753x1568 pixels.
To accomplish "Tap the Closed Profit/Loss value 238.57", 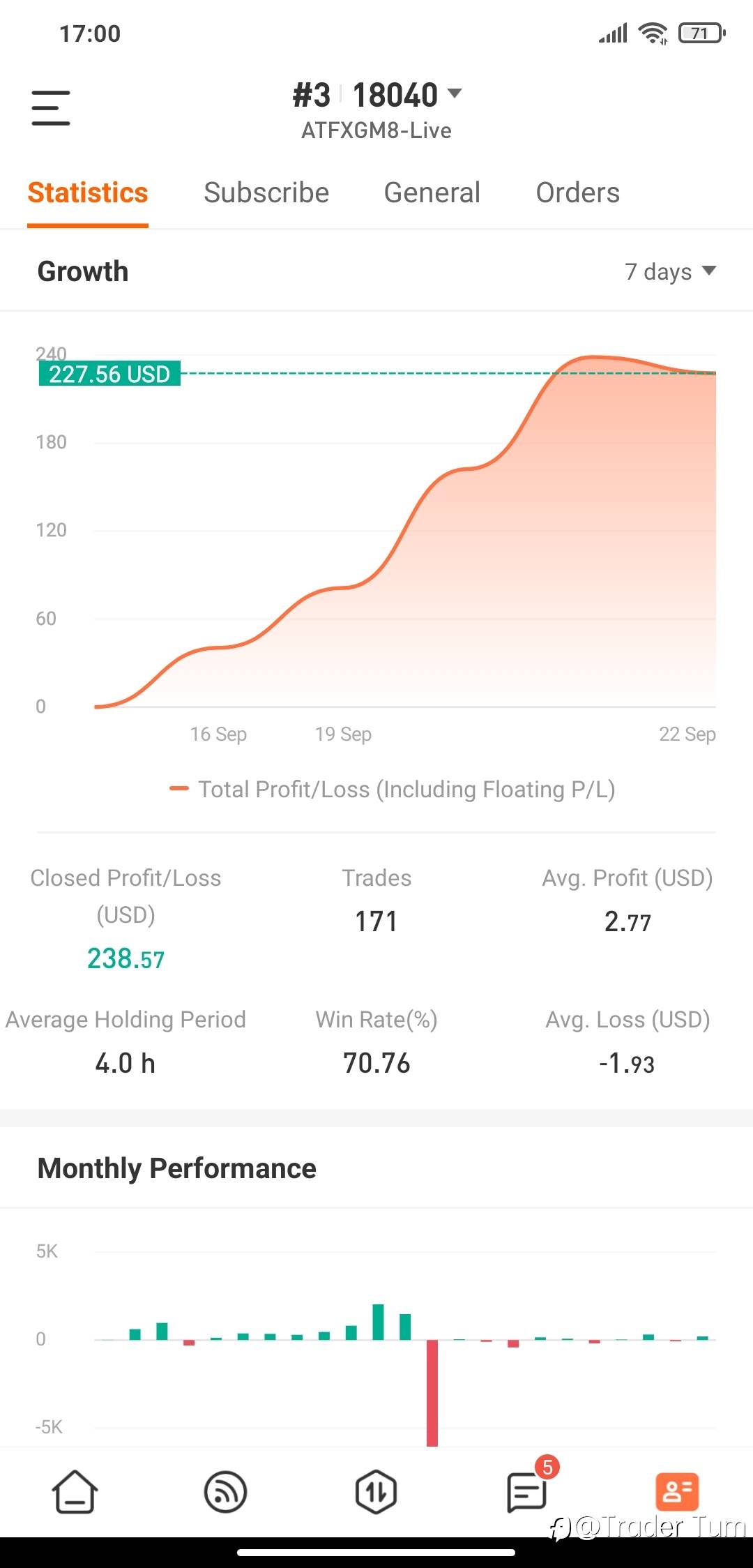I will point(125,958).
